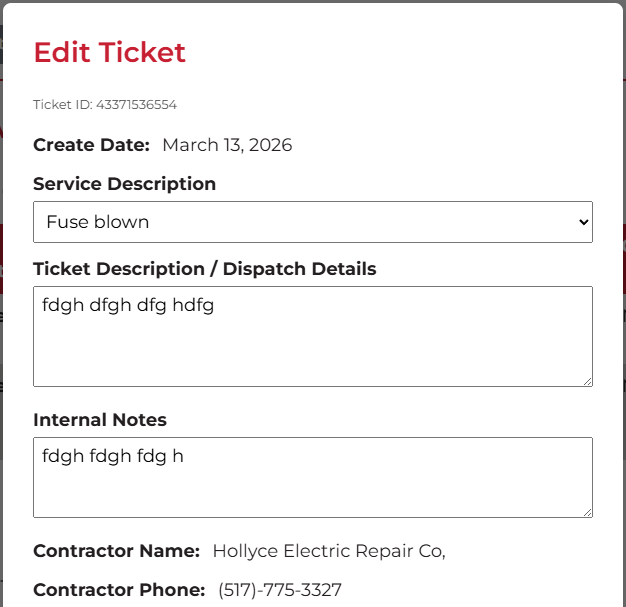Place cursor in the "fdgh dfgh dfg hdfg" text

click(128, 306)
